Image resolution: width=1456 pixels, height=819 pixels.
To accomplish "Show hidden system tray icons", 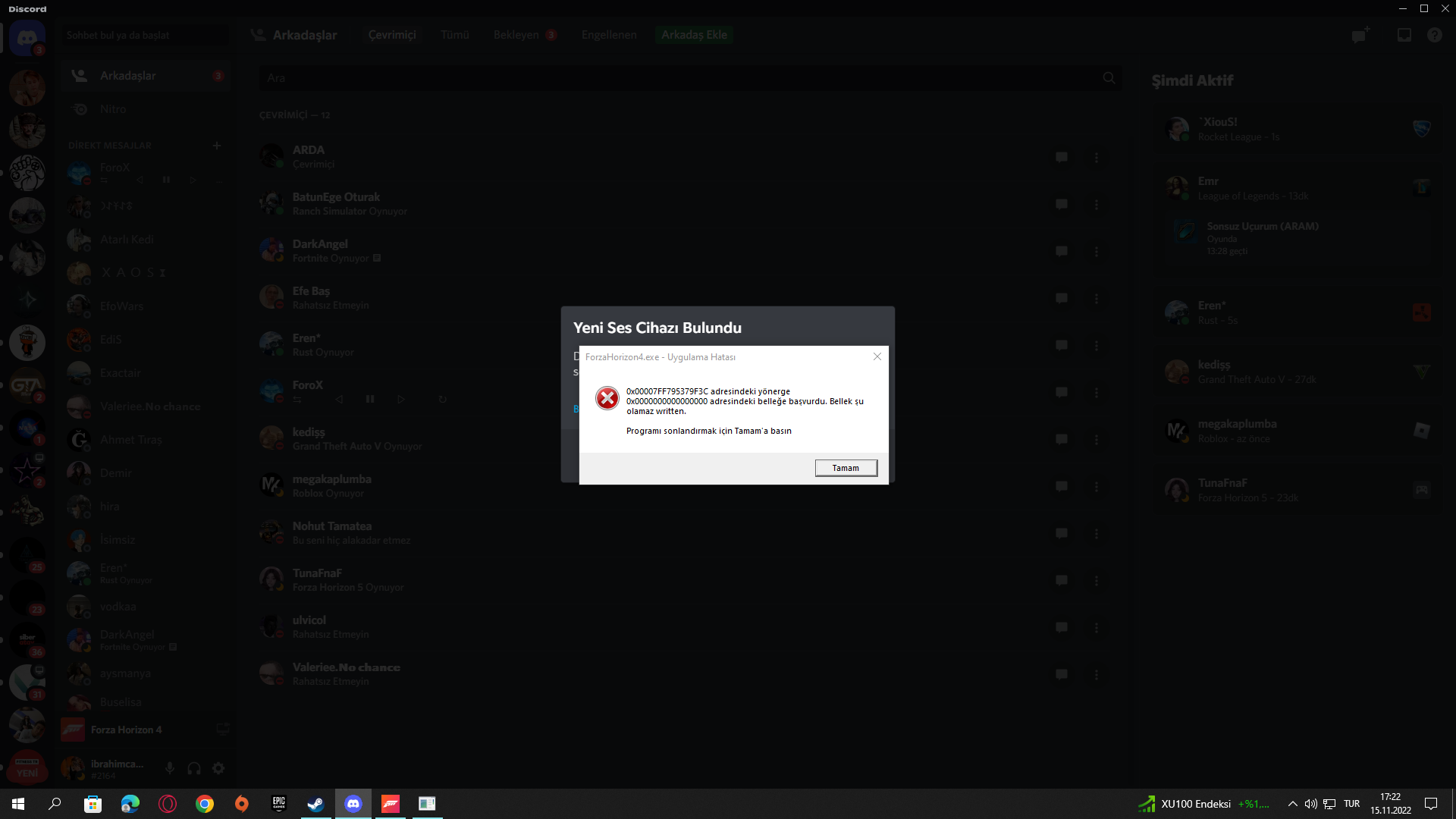I will click(x=1292, y=804).
